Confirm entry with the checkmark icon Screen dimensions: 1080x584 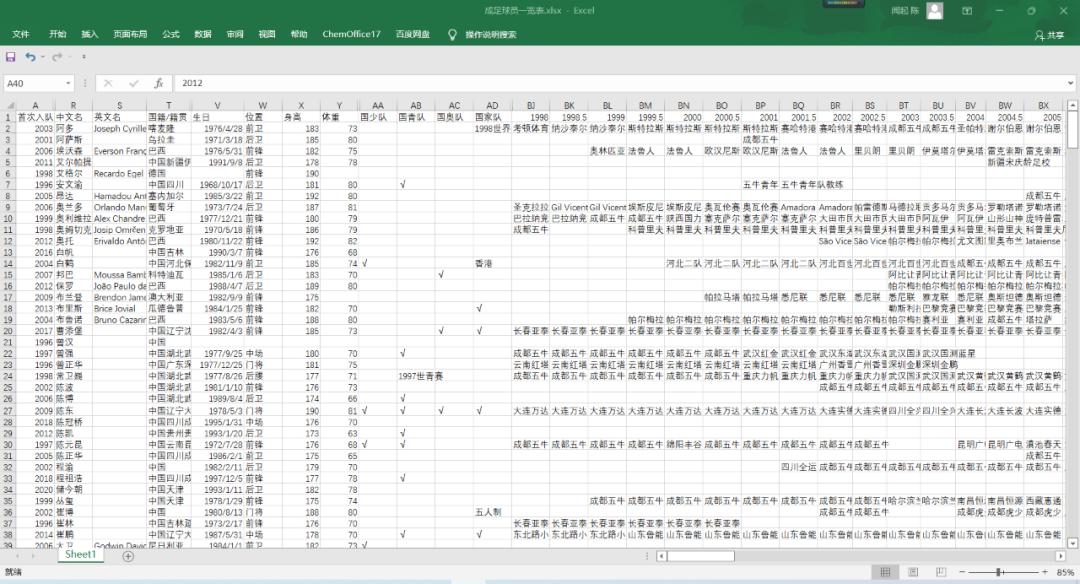(x=134, y=83)
